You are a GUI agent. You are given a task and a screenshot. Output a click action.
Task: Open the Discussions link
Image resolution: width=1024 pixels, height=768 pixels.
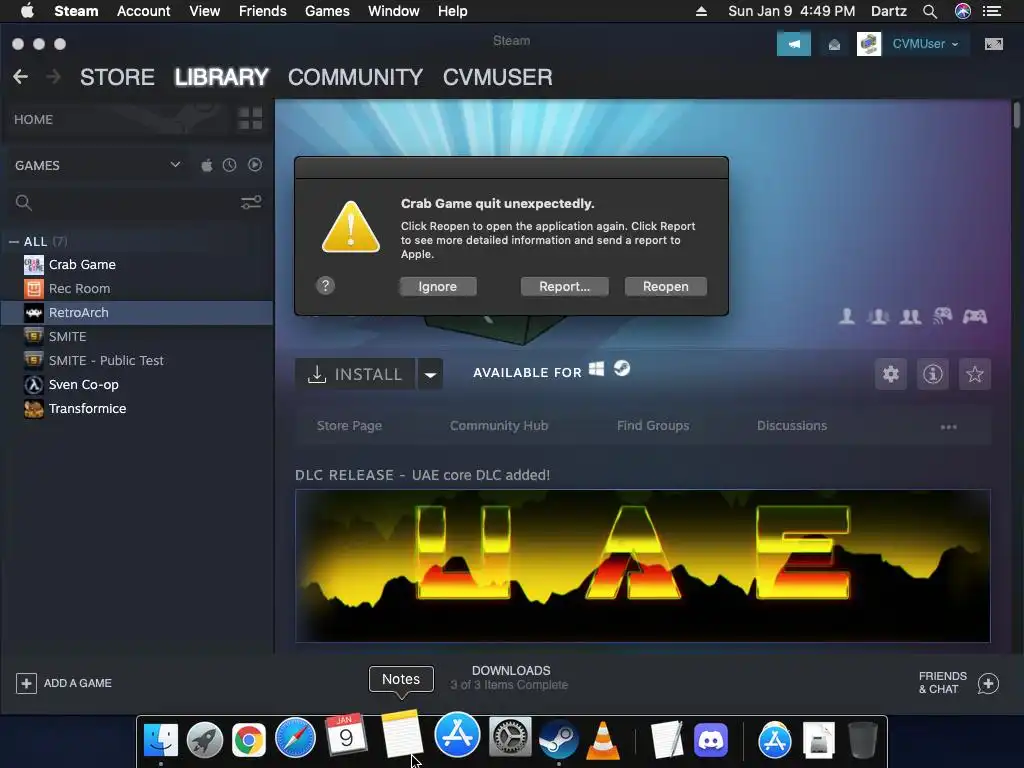click(792, 426)
